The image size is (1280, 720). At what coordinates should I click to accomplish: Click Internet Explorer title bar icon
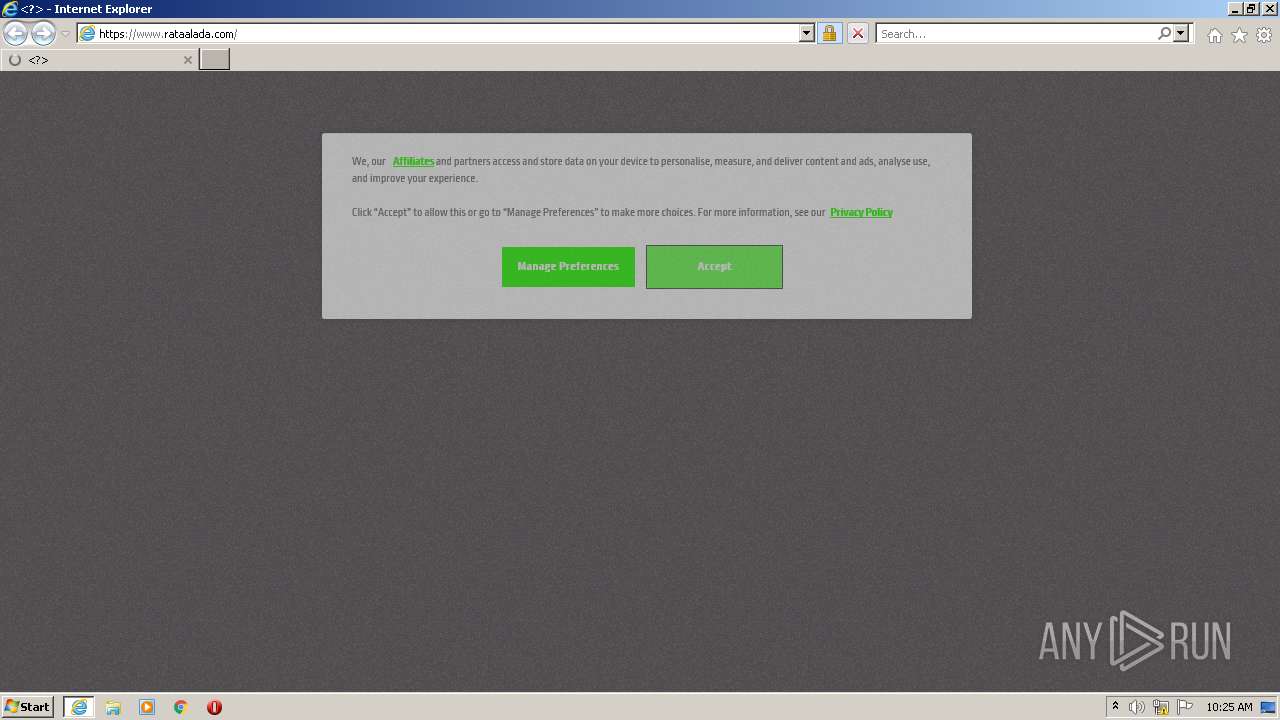point(10,9)
